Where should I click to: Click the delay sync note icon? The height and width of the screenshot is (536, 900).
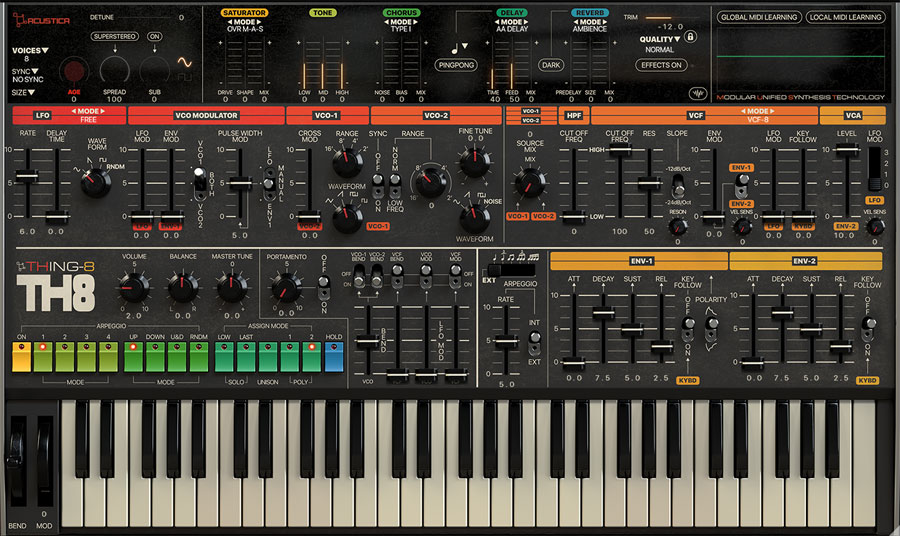click(455, 49)
